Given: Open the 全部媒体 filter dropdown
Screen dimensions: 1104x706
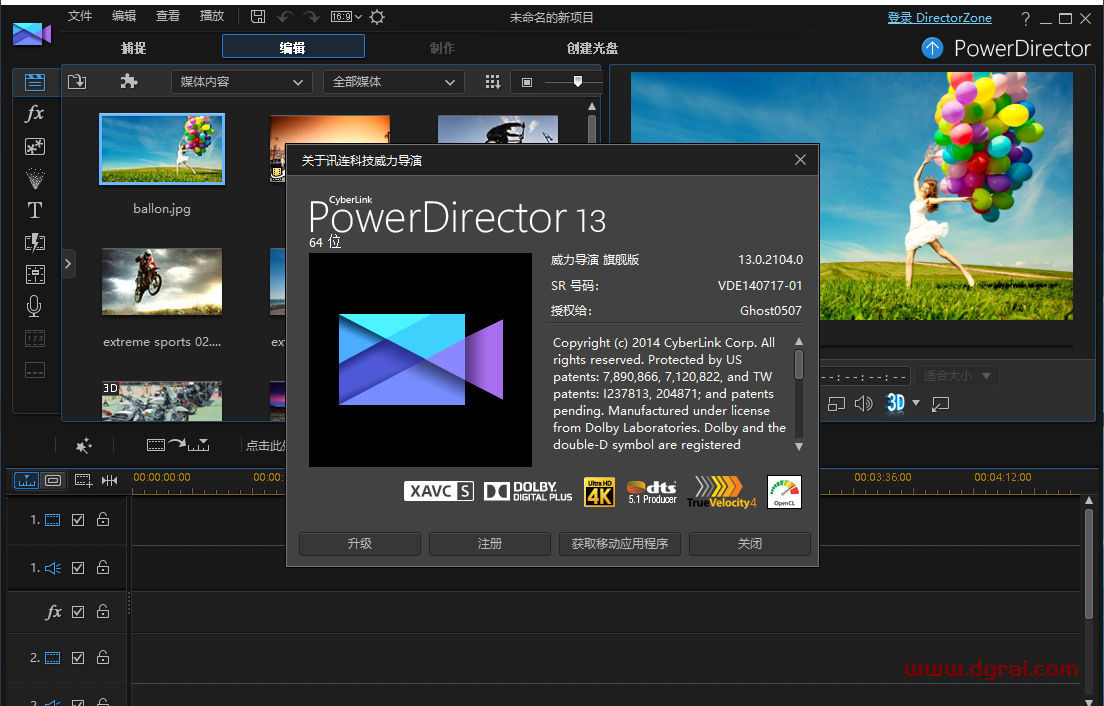Looking at the screenshot, I should click(x=394, y=82).
